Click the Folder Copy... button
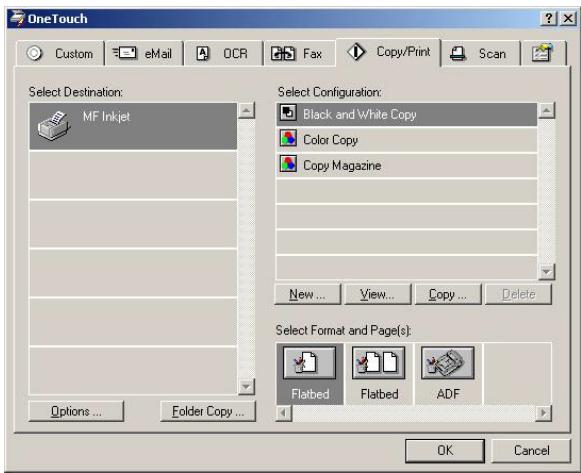The height and width of the screenshot is (473, 581). 208,411
